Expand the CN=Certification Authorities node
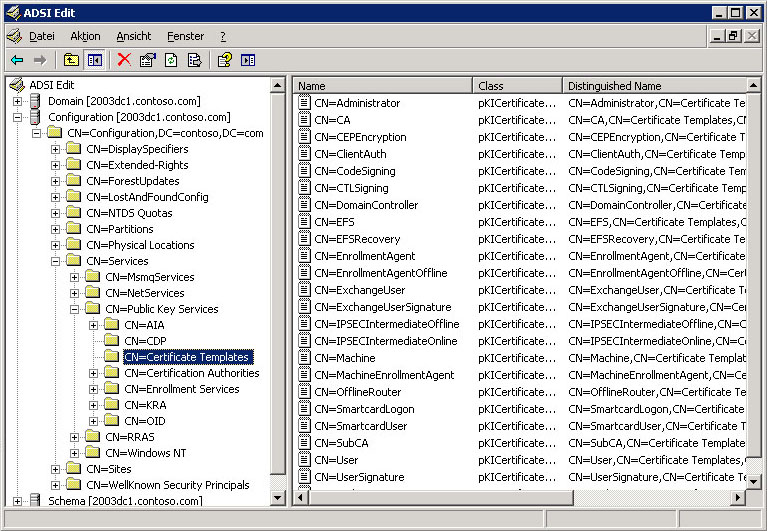767x531 pixels. (x=93, y=373)
